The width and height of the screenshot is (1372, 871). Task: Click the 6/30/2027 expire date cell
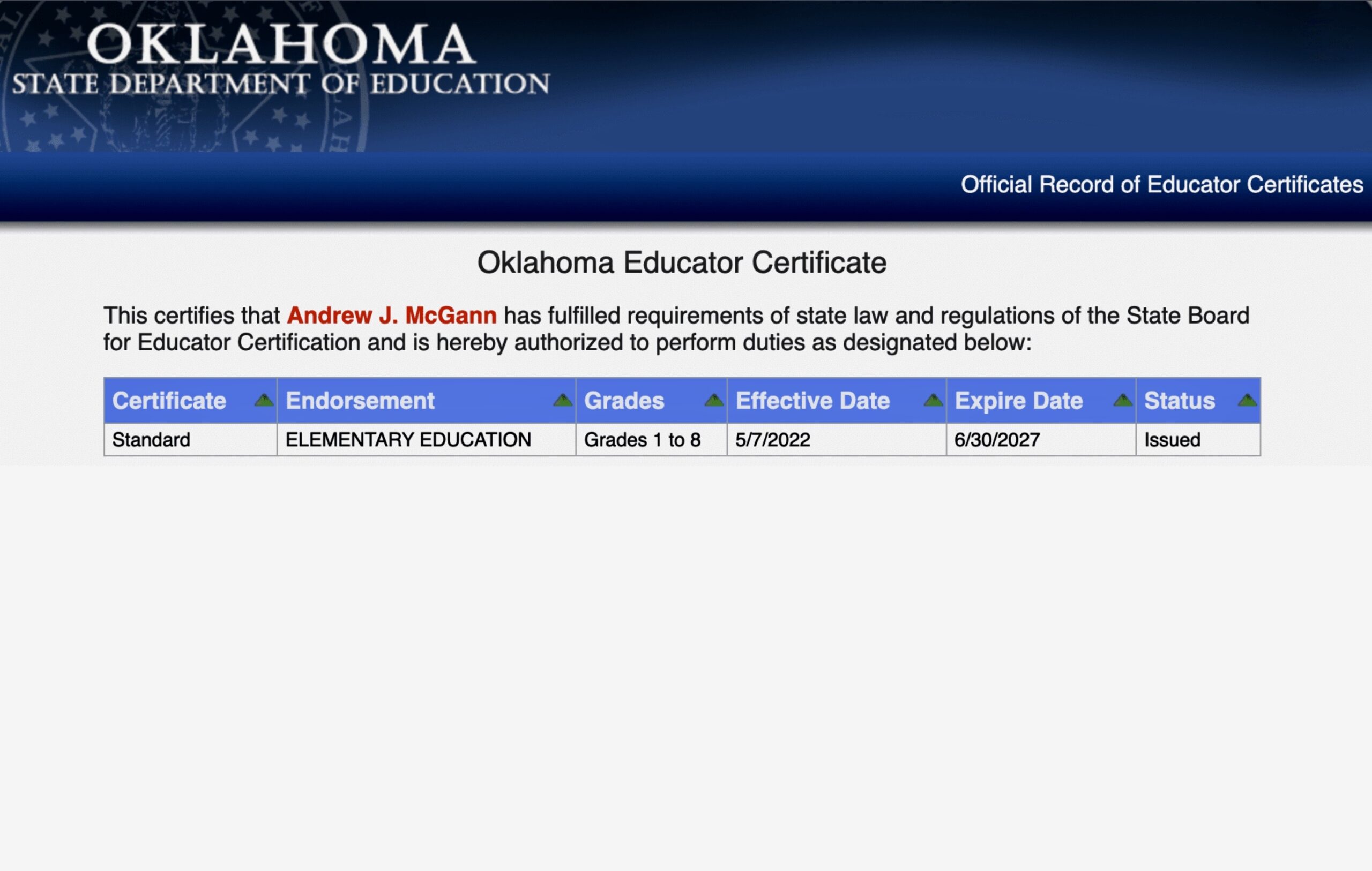point(997,440)
